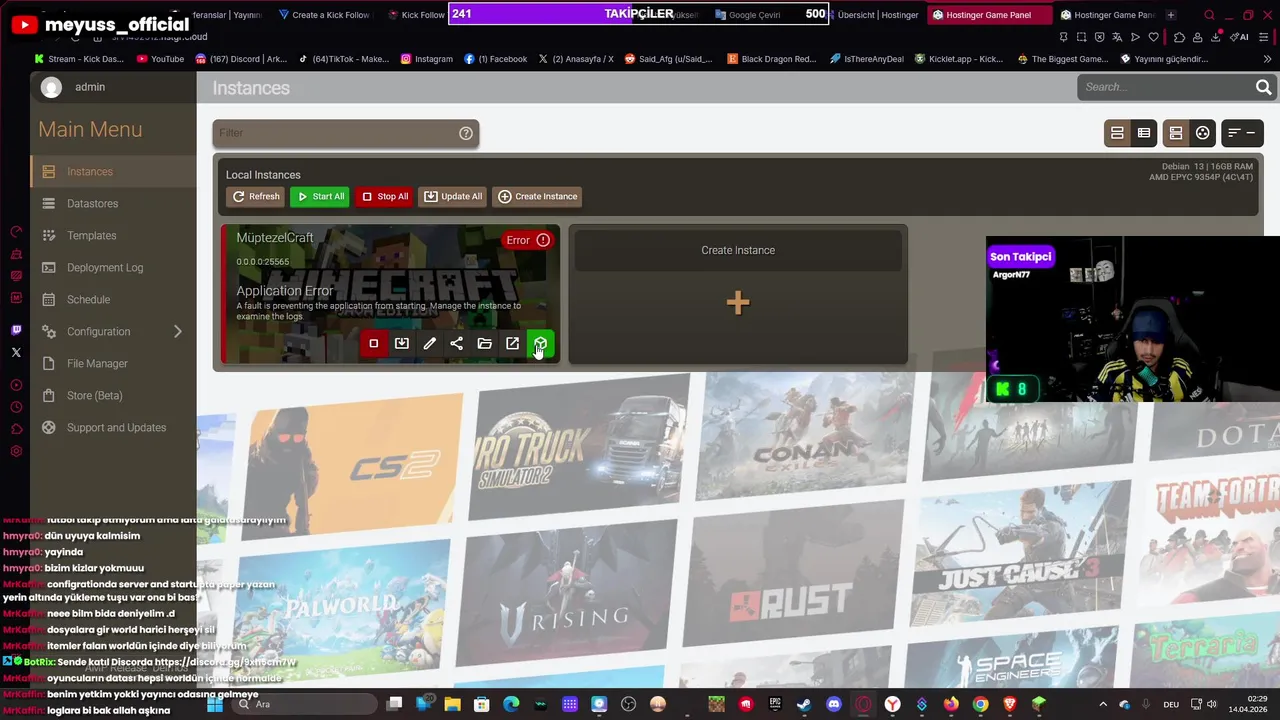The height and width of the screenshot is (720, 1280).
Task: Open Microsoft Edge from the taskbar
Action: click(511, 704)
